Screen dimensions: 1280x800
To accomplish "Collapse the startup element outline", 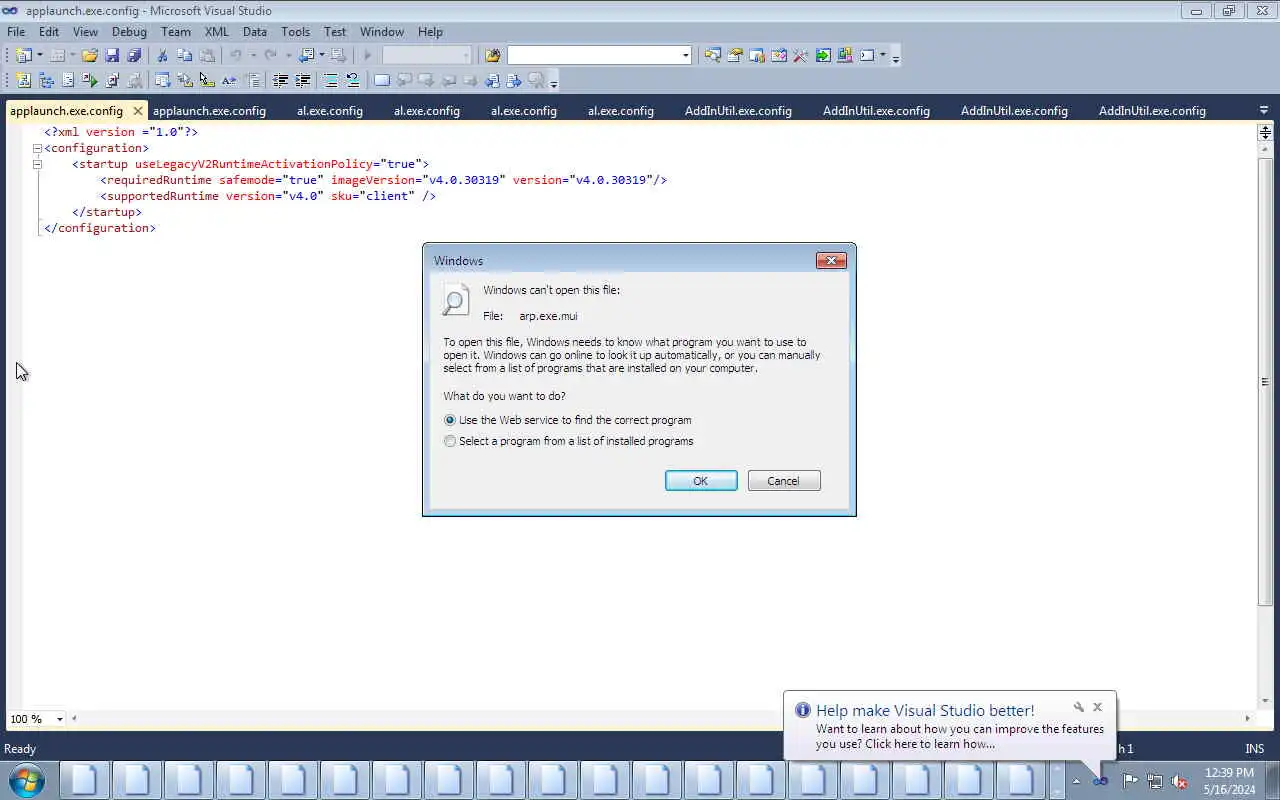I will (37, 164).
